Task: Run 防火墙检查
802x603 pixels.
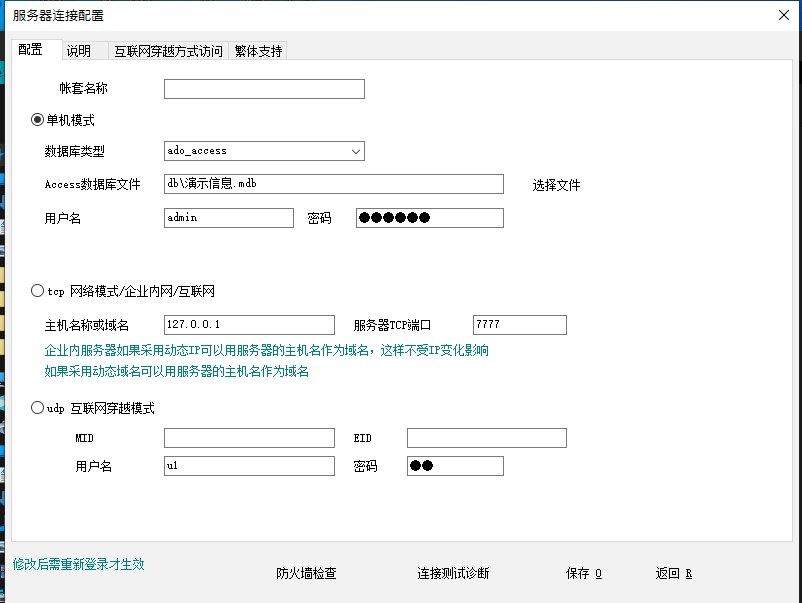Action: point(306,573)
